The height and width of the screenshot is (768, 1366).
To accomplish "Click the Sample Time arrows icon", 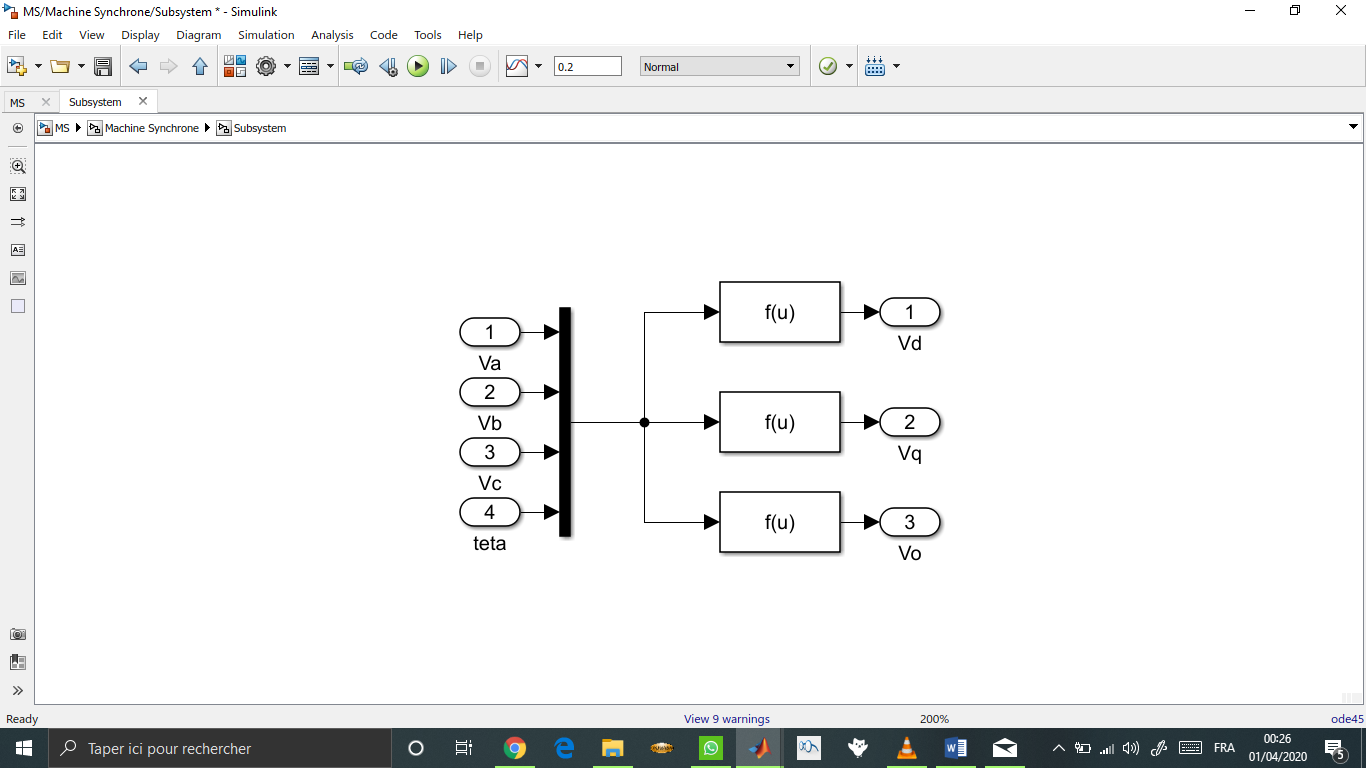I will point(18,222).
